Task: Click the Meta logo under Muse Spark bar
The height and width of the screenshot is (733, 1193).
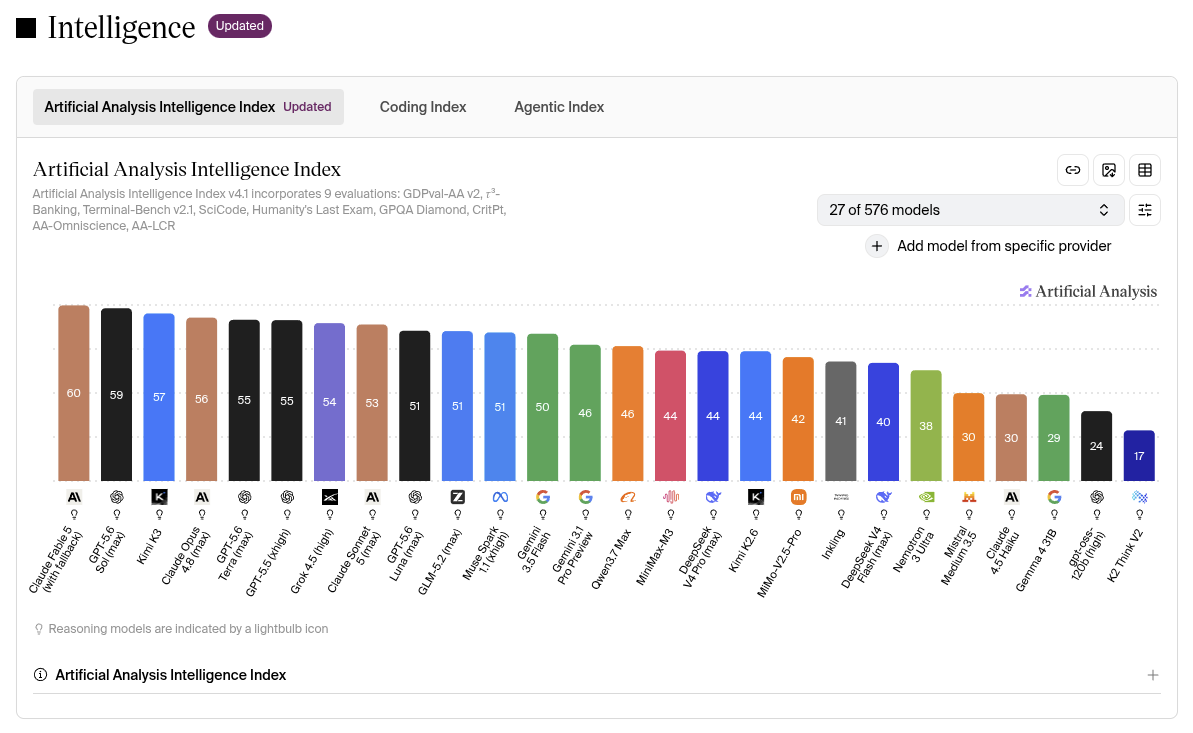Action: coord(500,497)
